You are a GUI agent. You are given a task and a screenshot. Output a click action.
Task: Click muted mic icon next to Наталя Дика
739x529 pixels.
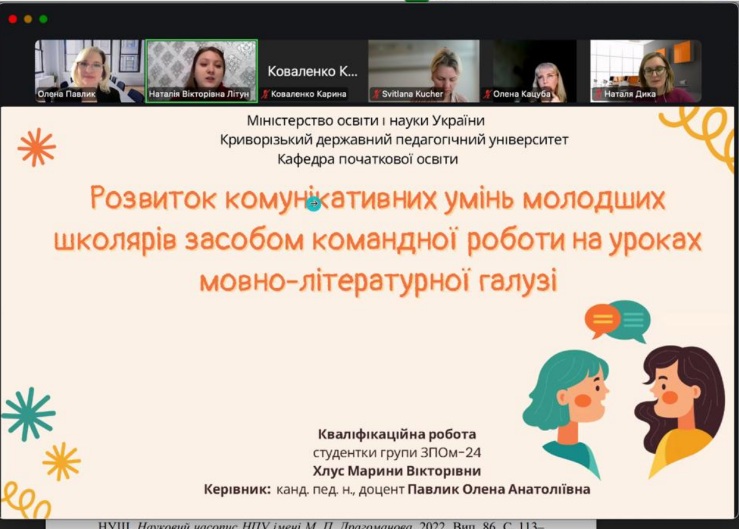click(x=599, y=95)
